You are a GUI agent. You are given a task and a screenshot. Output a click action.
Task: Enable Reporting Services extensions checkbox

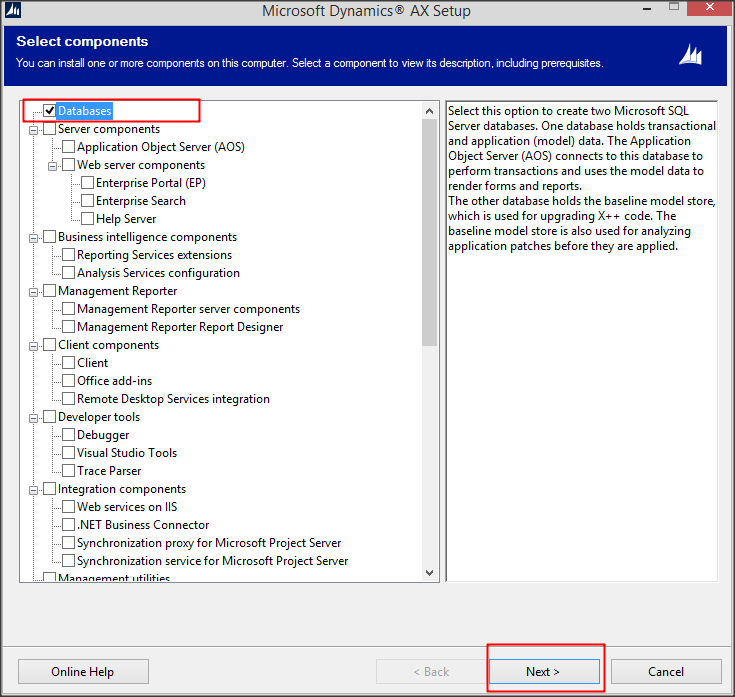(x=68, y=255)
